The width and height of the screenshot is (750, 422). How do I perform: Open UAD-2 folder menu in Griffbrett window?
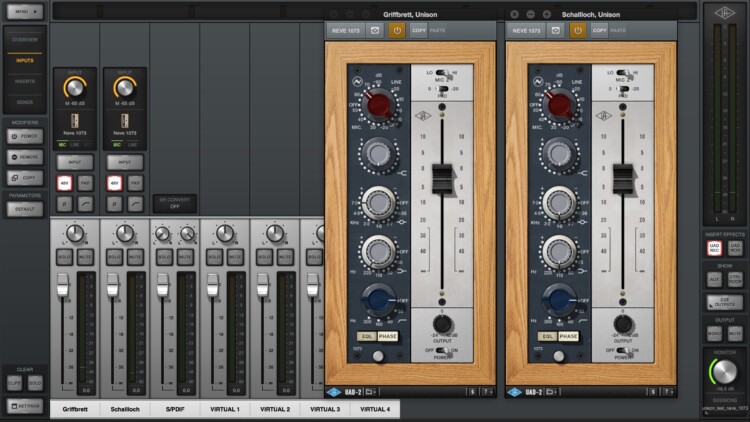point(371,392)
